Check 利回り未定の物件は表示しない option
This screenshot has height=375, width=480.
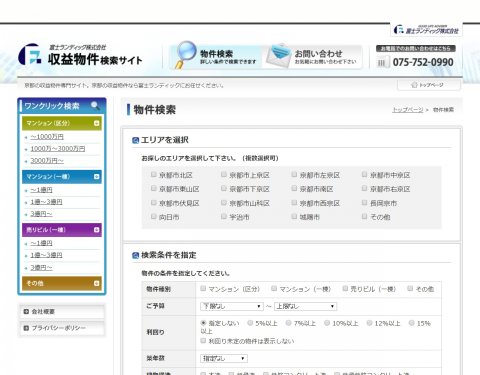[x=203, y=341]
